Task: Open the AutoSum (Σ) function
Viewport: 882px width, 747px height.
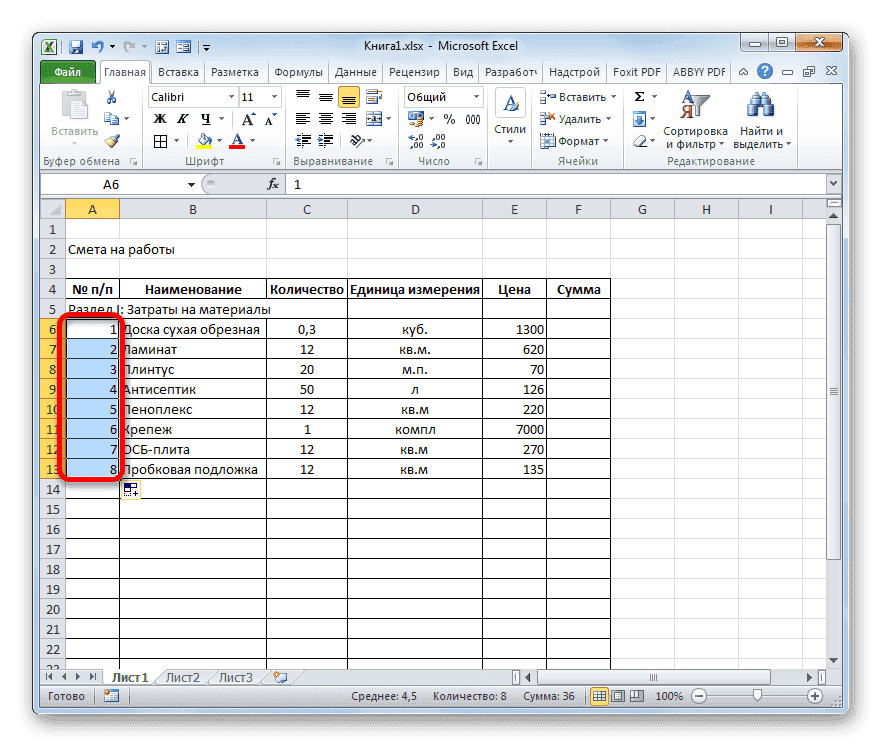Action: pyautogui.click(x=638, y=96)
